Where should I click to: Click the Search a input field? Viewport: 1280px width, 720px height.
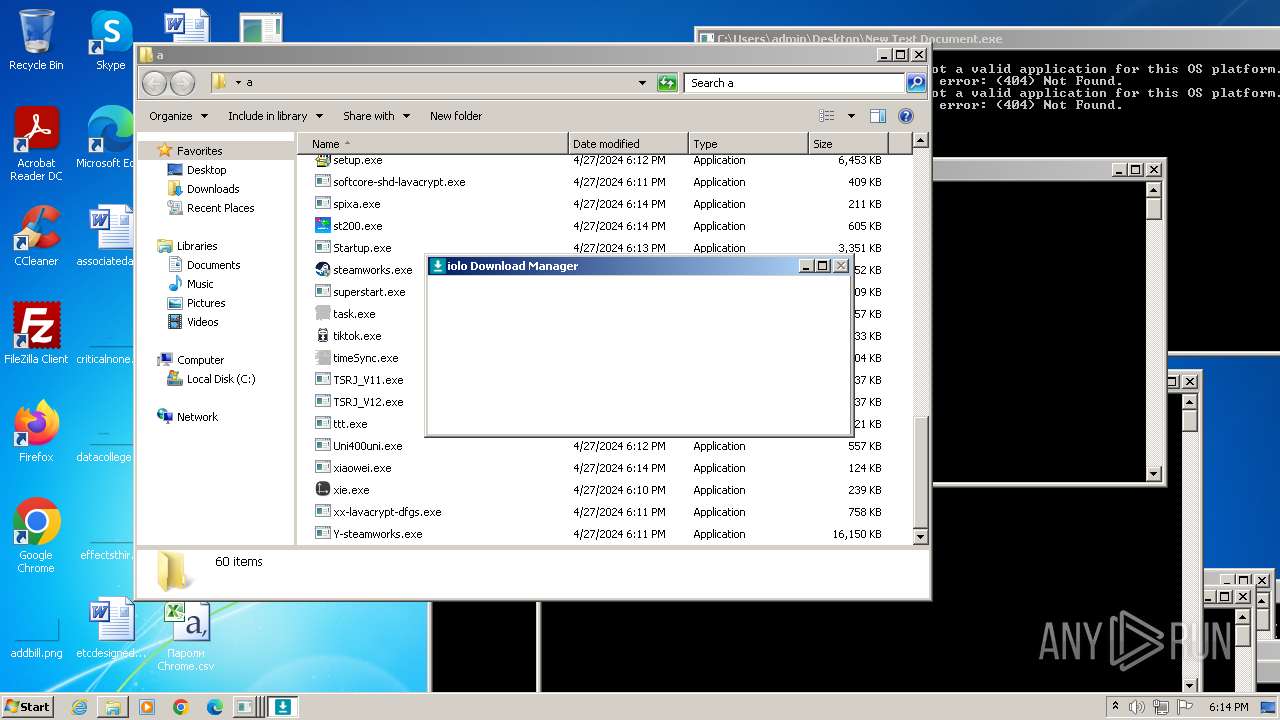(x=796, y=83)
